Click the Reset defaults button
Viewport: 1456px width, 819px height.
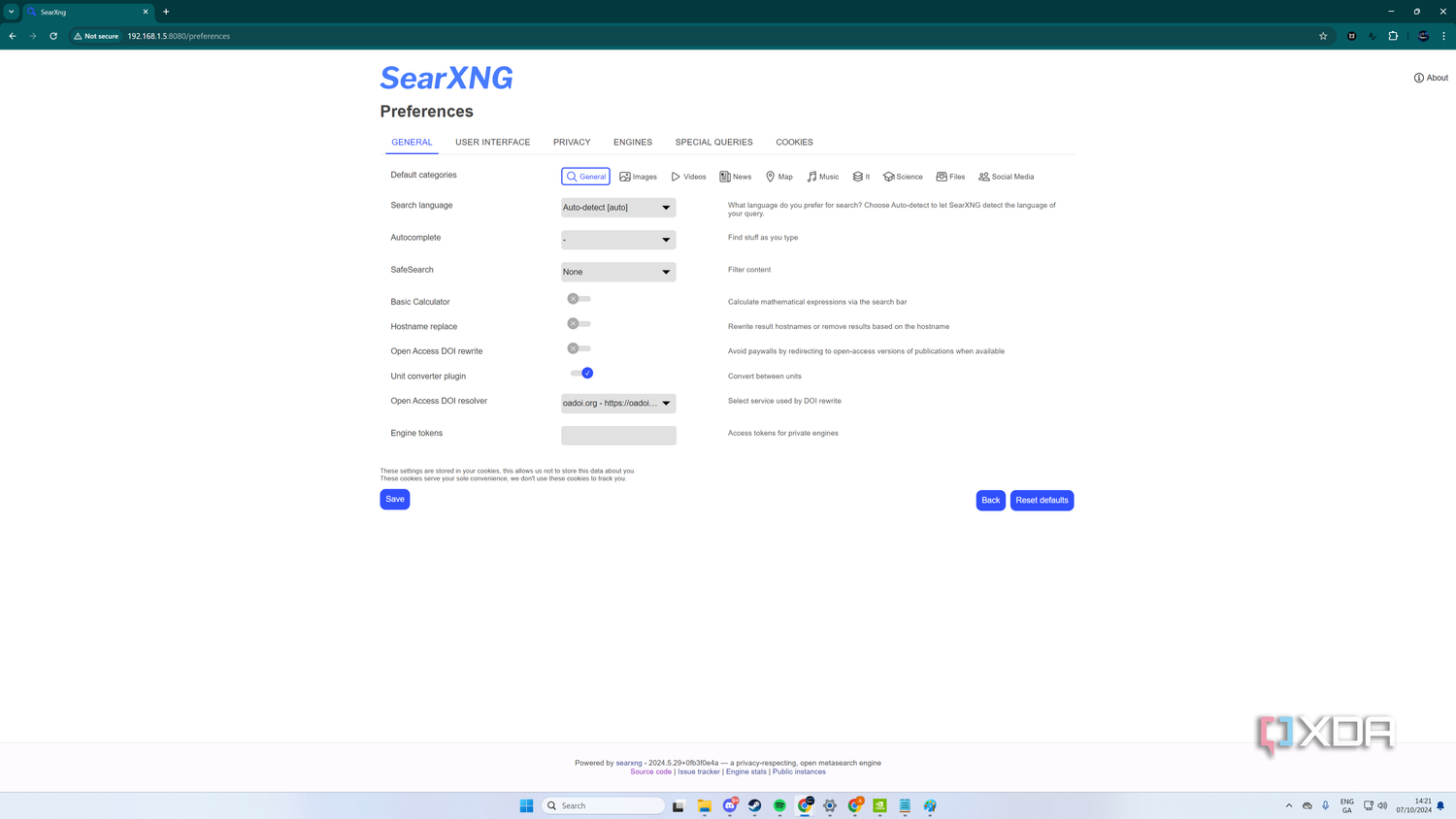[1042, 500]
